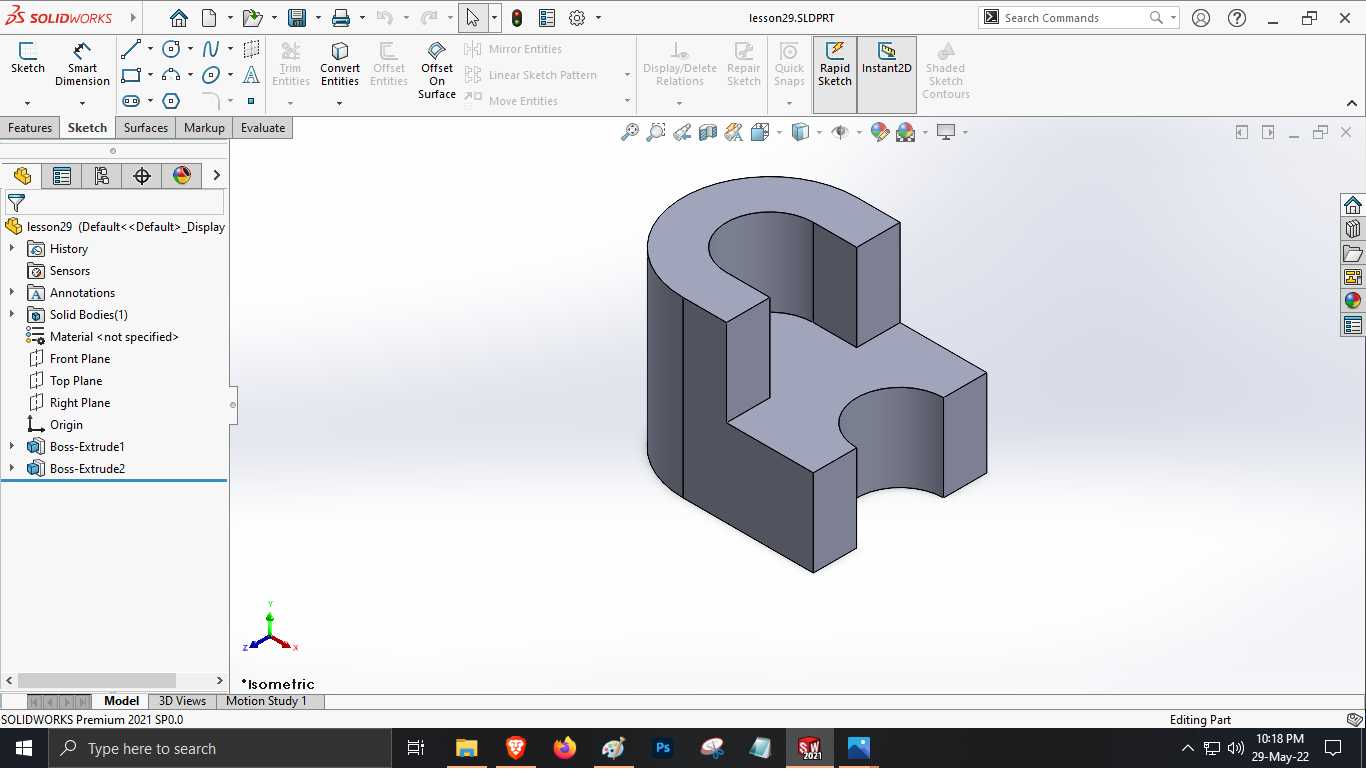1366x780 pixels.
Task: Click the Search Commands field
Action: (1073, 18)
